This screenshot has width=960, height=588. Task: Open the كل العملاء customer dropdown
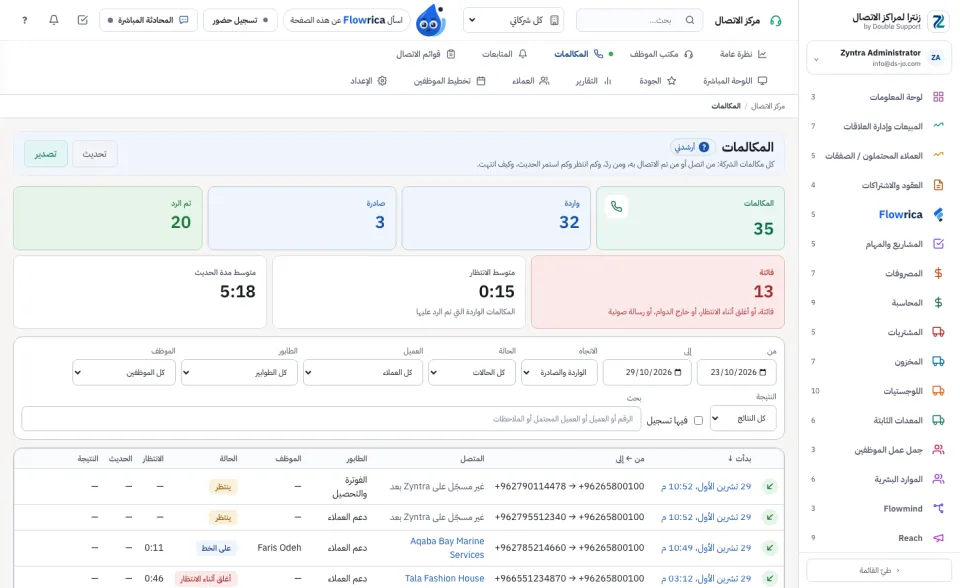tap(363, 372)
